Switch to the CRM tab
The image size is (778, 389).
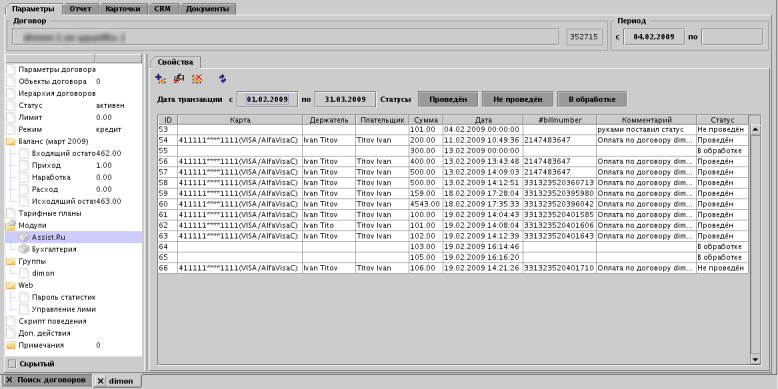pyautogui.click(x=163, y=9)
